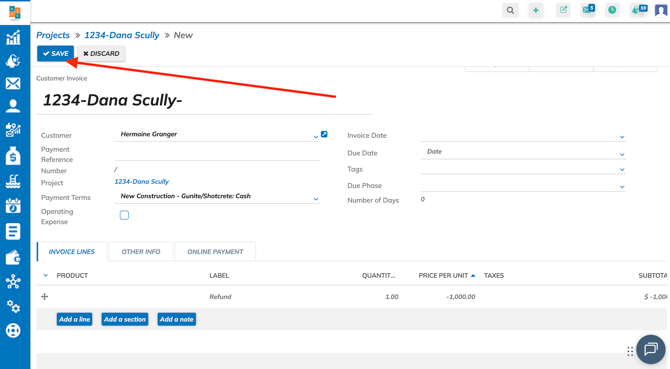The image size is (670, 369).
Task: Open the user profile avatar
Action: click(x=661, y=10)
